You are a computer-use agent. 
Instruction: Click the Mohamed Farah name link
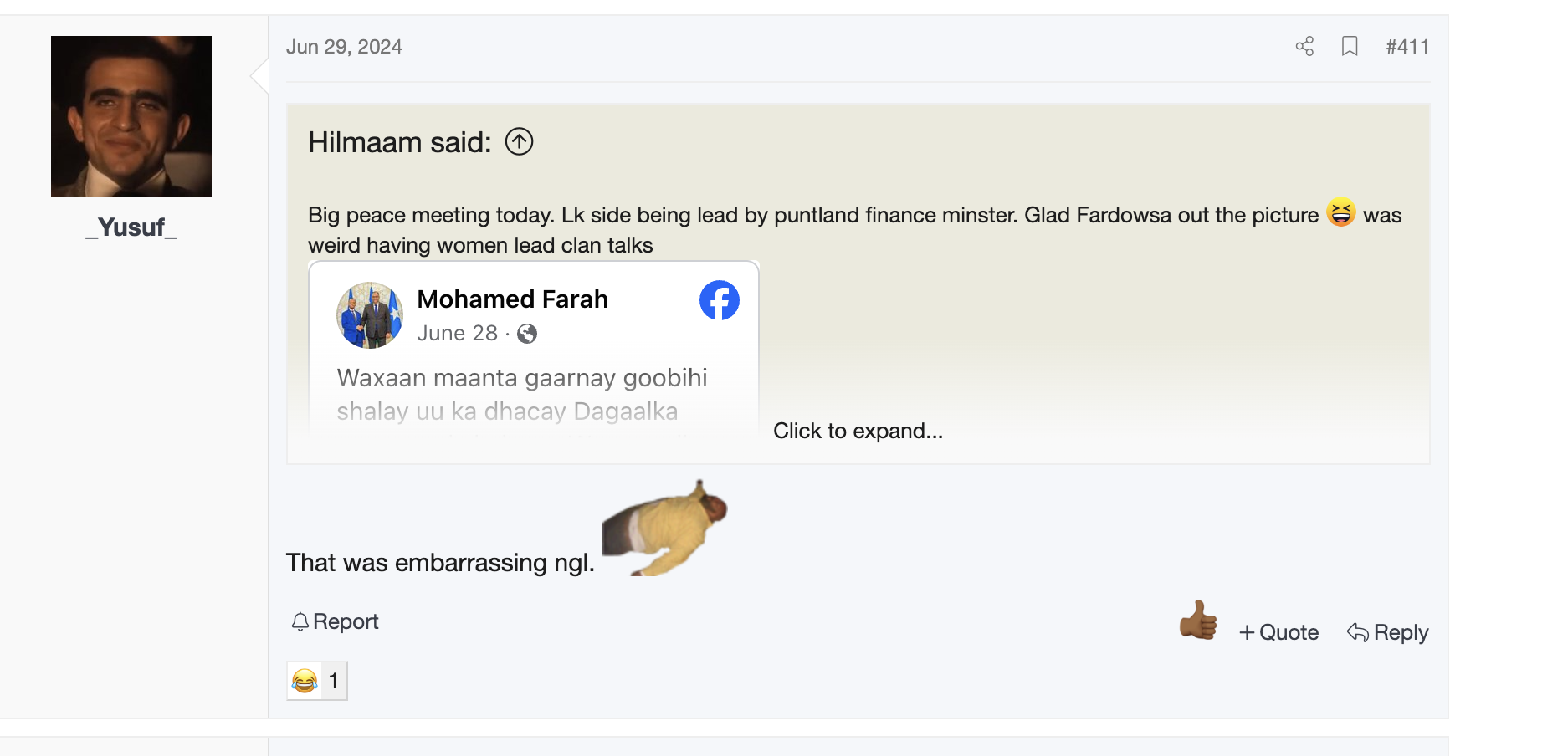(x=512, y=299)
